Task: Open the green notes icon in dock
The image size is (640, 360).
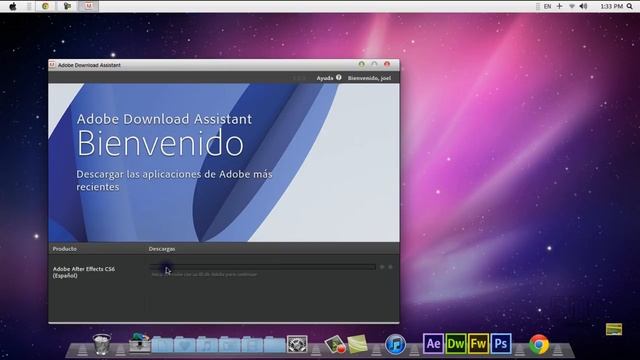Action: point(358,344)
